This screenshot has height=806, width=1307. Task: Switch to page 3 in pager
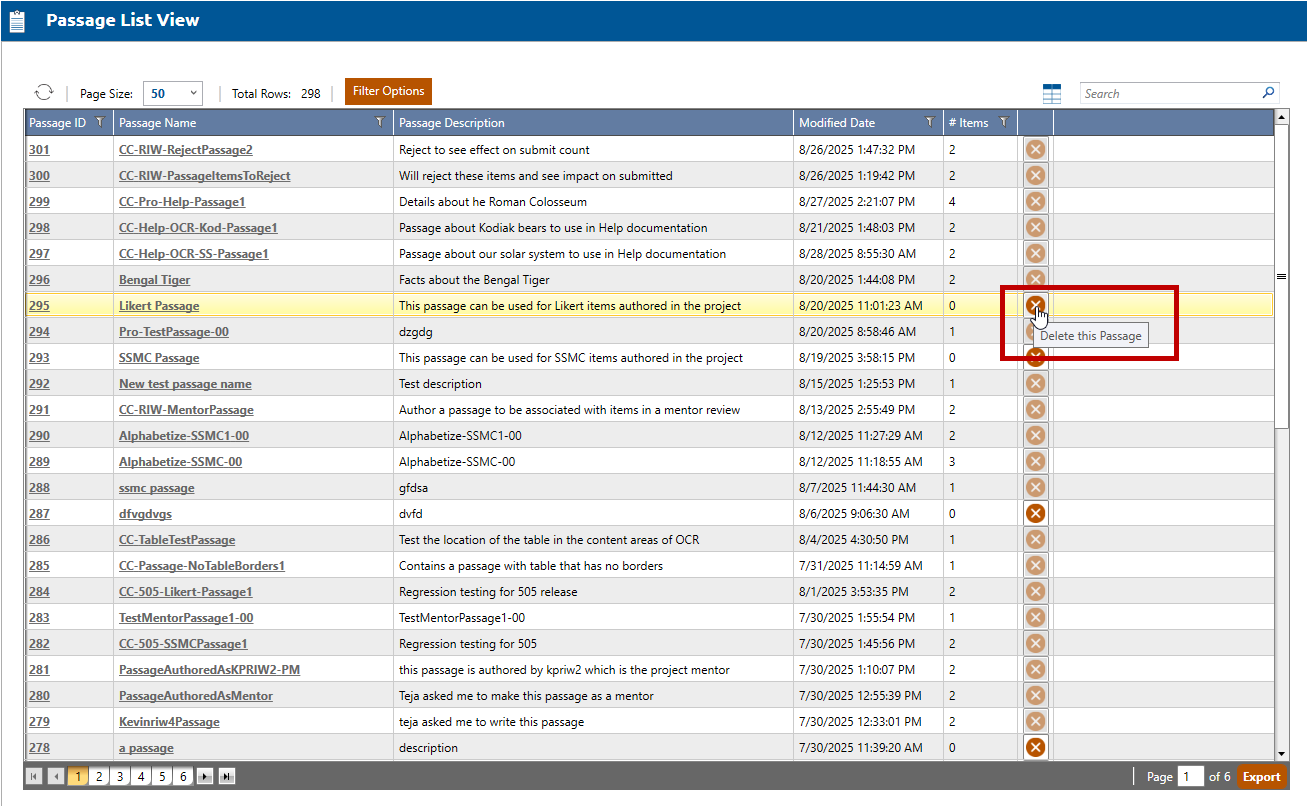coord(119,776)
